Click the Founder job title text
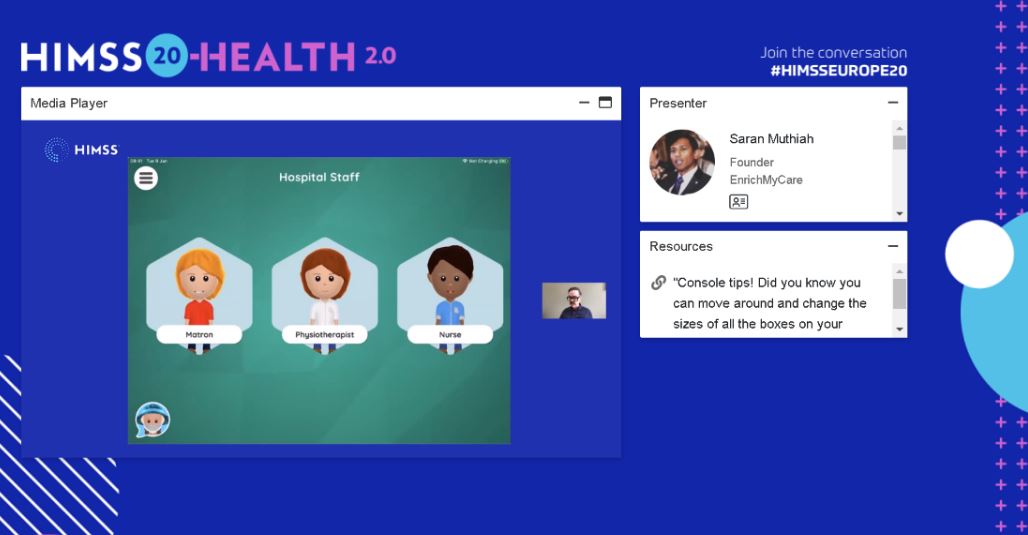 pos(751,162)
